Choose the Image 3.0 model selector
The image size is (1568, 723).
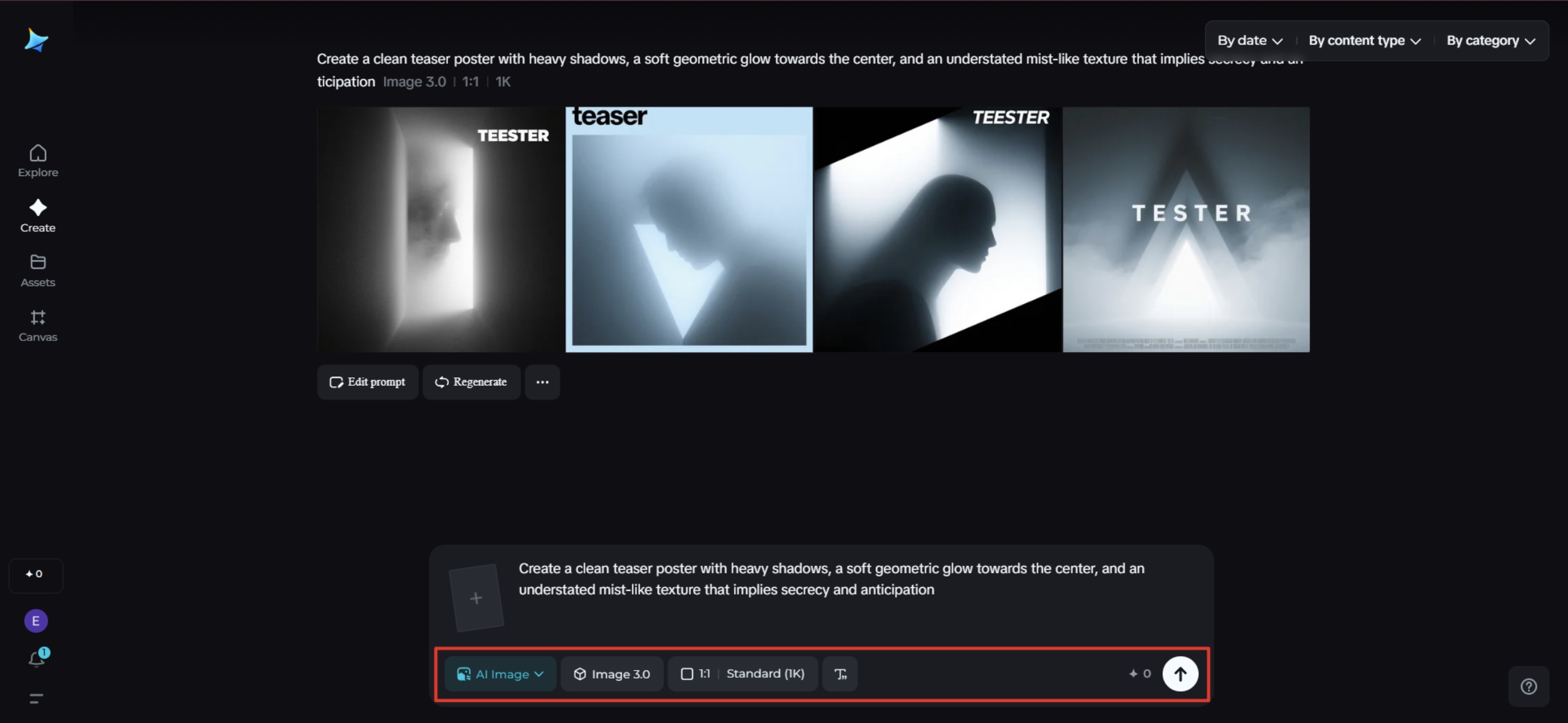(612, 674)
